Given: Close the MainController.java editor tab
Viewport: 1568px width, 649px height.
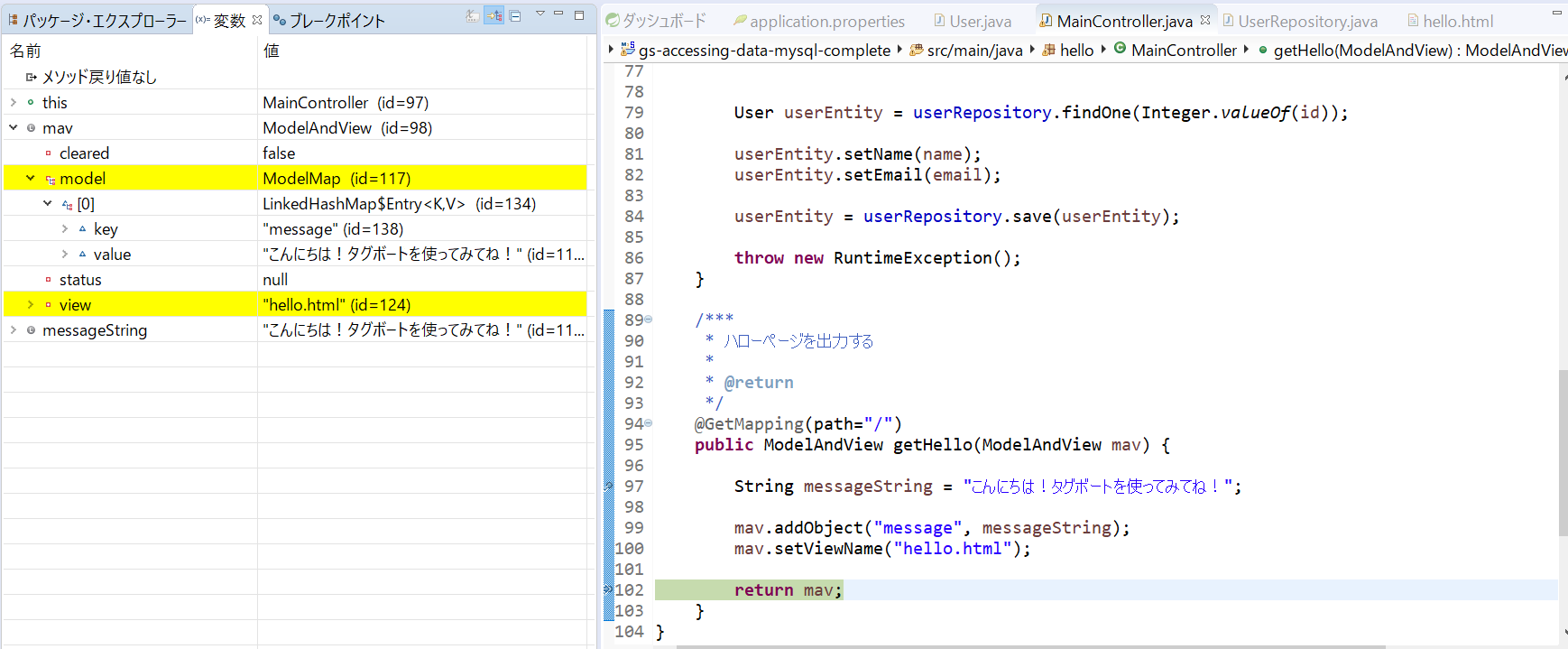Looking at the screenshot, I should [x=1205, y=20].
